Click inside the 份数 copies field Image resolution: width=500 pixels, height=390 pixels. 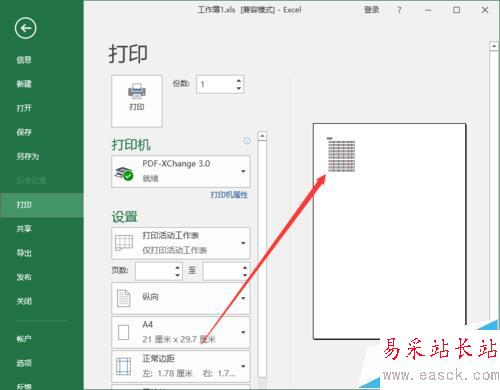216,84
